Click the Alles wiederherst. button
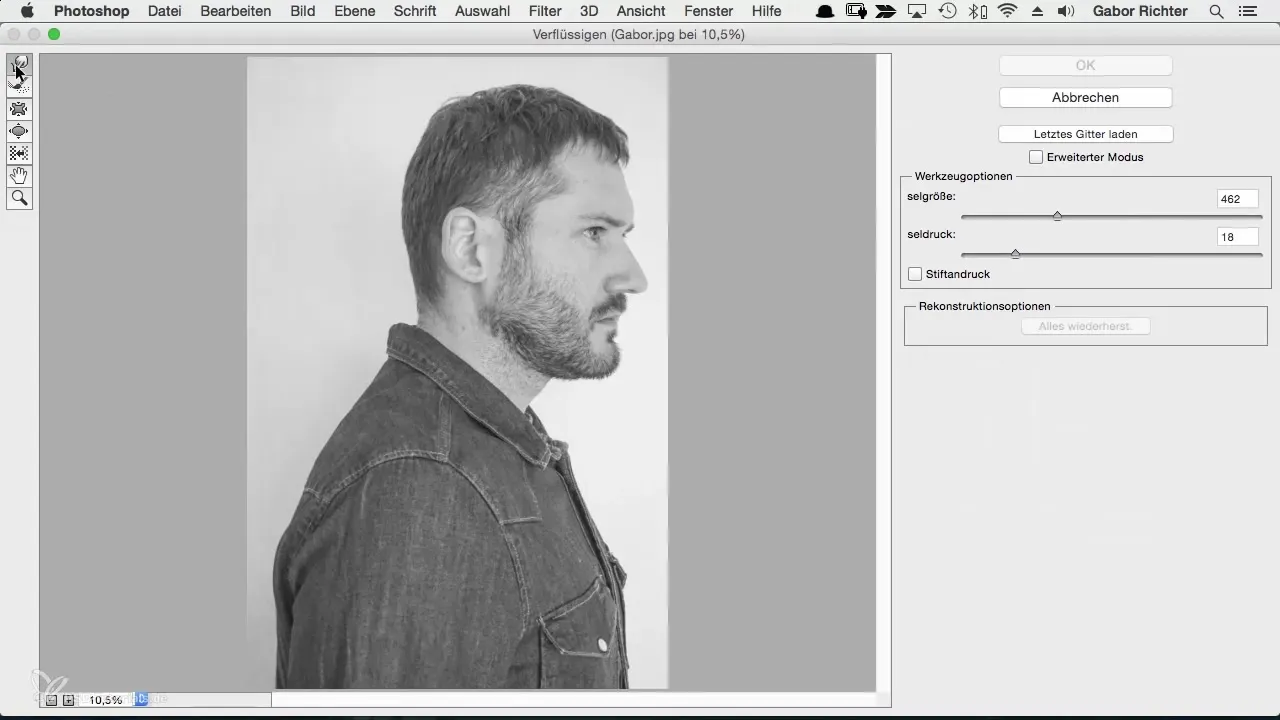1280x720 pixels. tap(1085, 326)
